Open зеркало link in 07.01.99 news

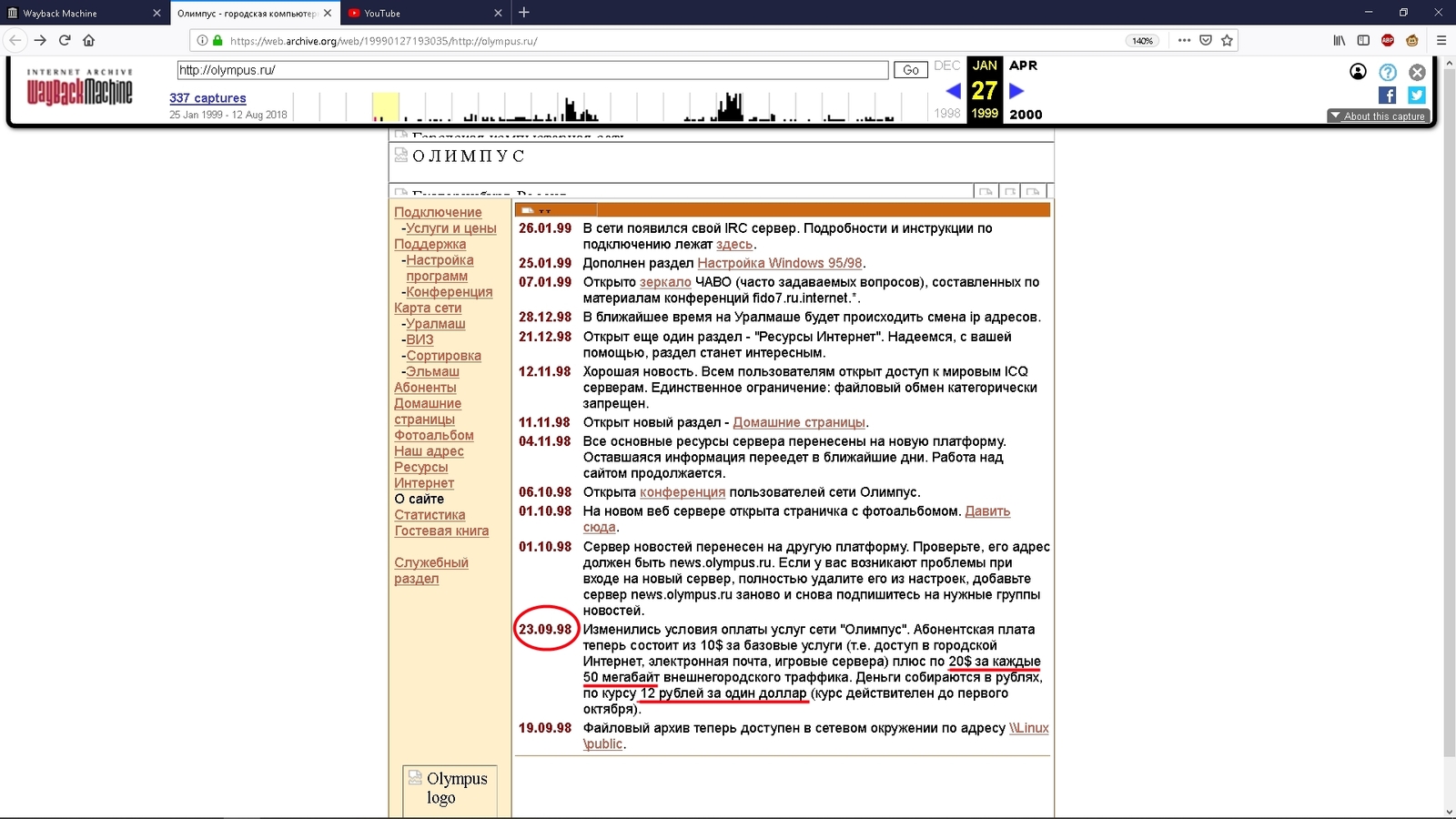click(x=665, y=282)
